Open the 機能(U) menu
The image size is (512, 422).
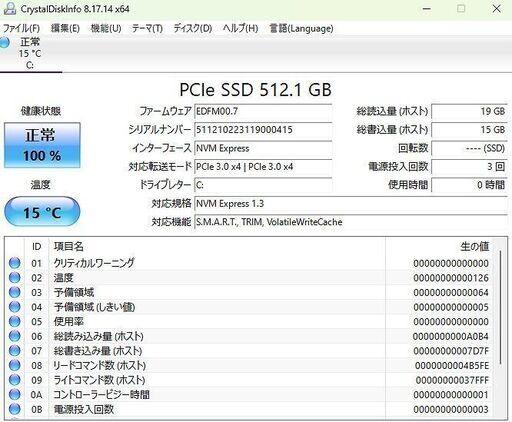(x=106, y=28)
